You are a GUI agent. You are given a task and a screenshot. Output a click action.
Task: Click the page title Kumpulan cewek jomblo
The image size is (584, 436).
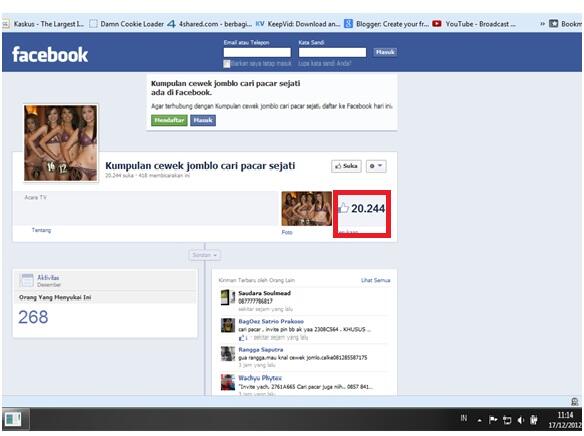coord(200,166)
